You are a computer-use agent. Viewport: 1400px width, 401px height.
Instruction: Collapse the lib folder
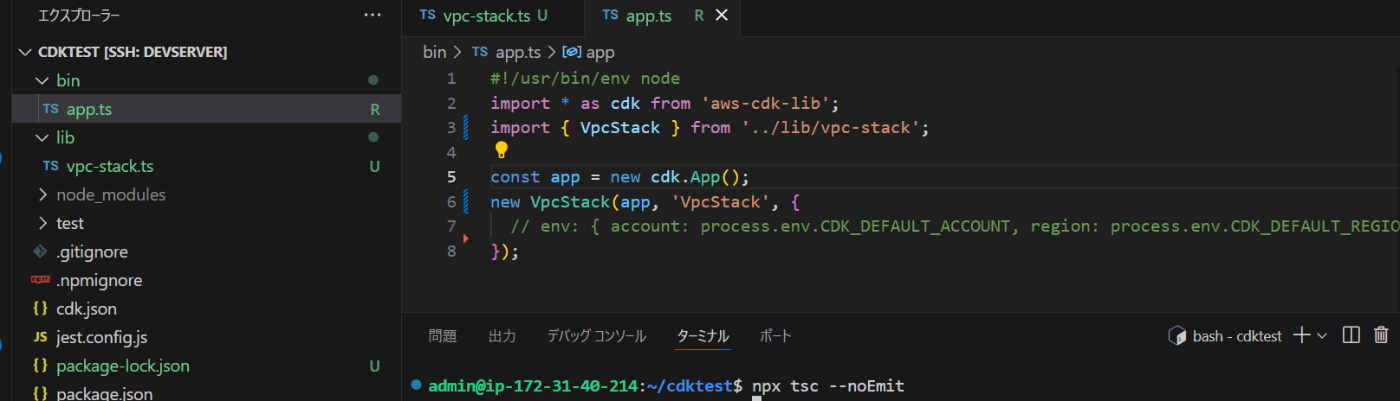[41, 138]
